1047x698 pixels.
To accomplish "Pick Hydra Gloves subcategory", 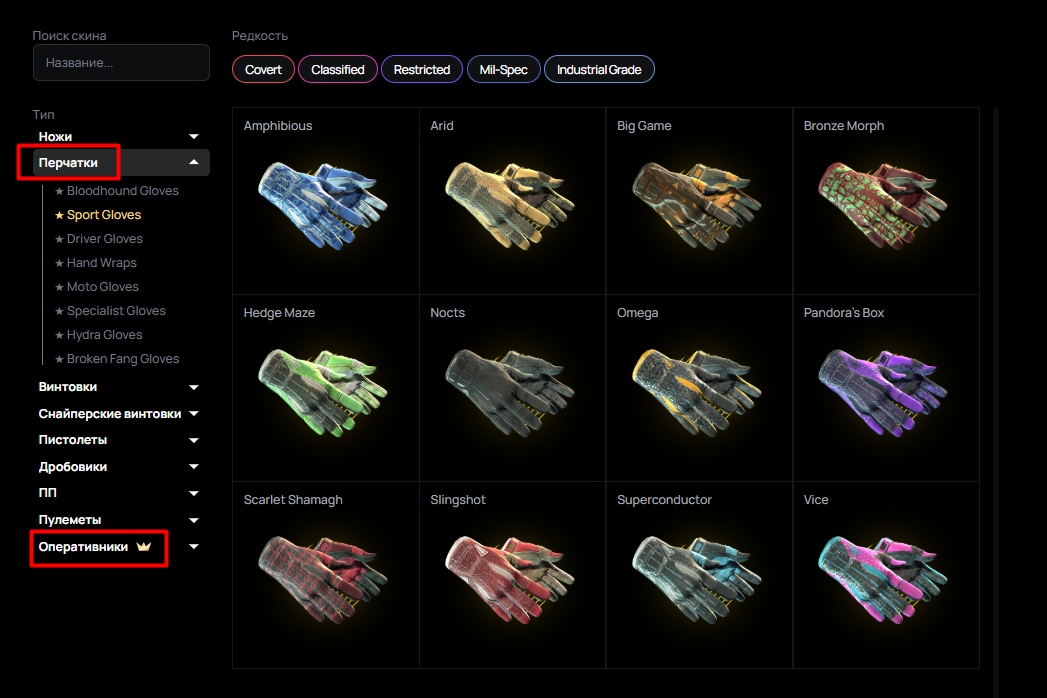I will tap(99, 335).
